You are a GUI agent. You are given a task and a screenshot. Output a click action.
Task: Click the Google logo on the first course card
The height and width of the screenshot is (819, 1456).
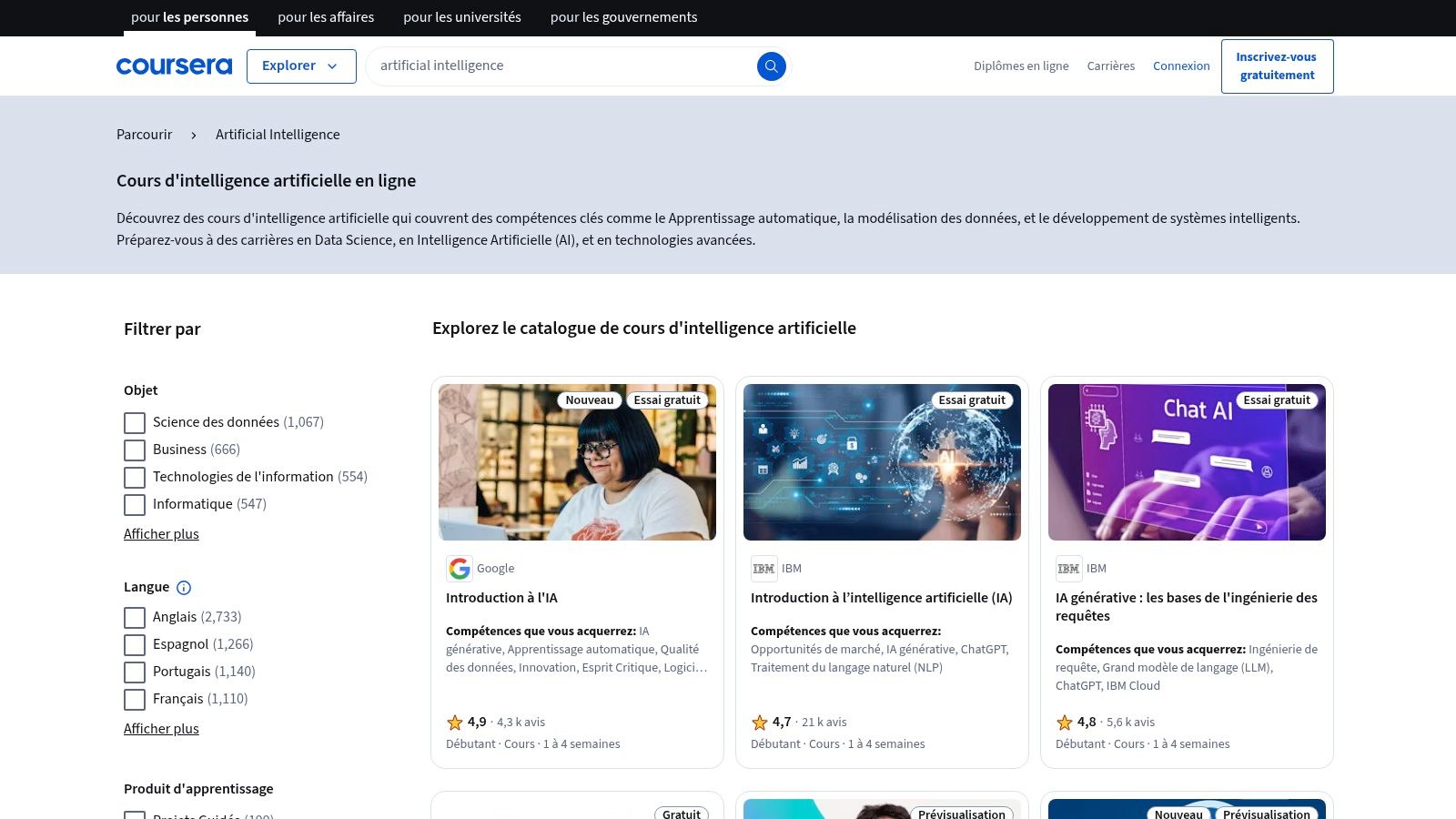(x=460, y=568)
